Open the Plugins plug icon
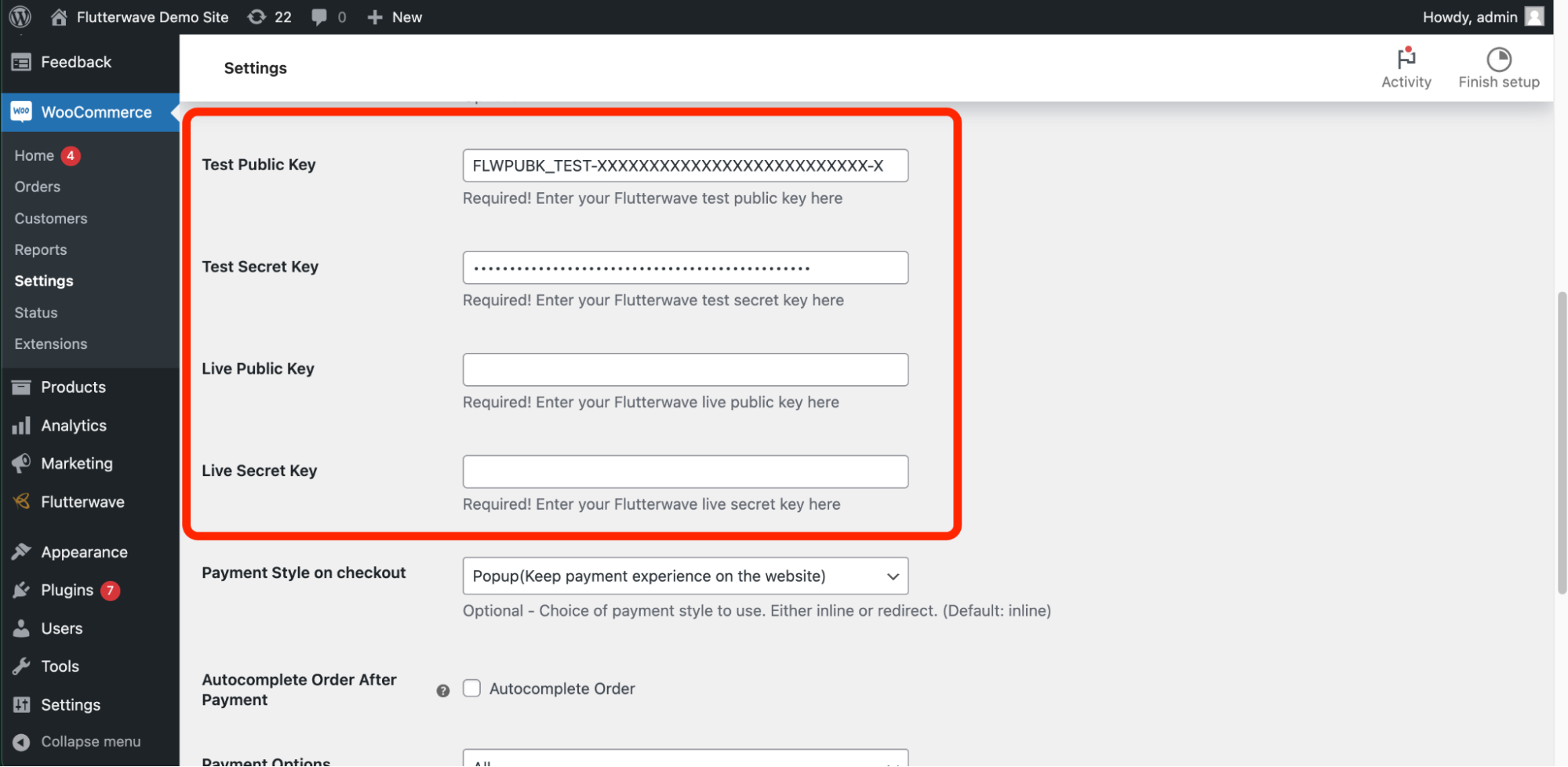This screenshot has width=1568, height=767. (21, 590)
